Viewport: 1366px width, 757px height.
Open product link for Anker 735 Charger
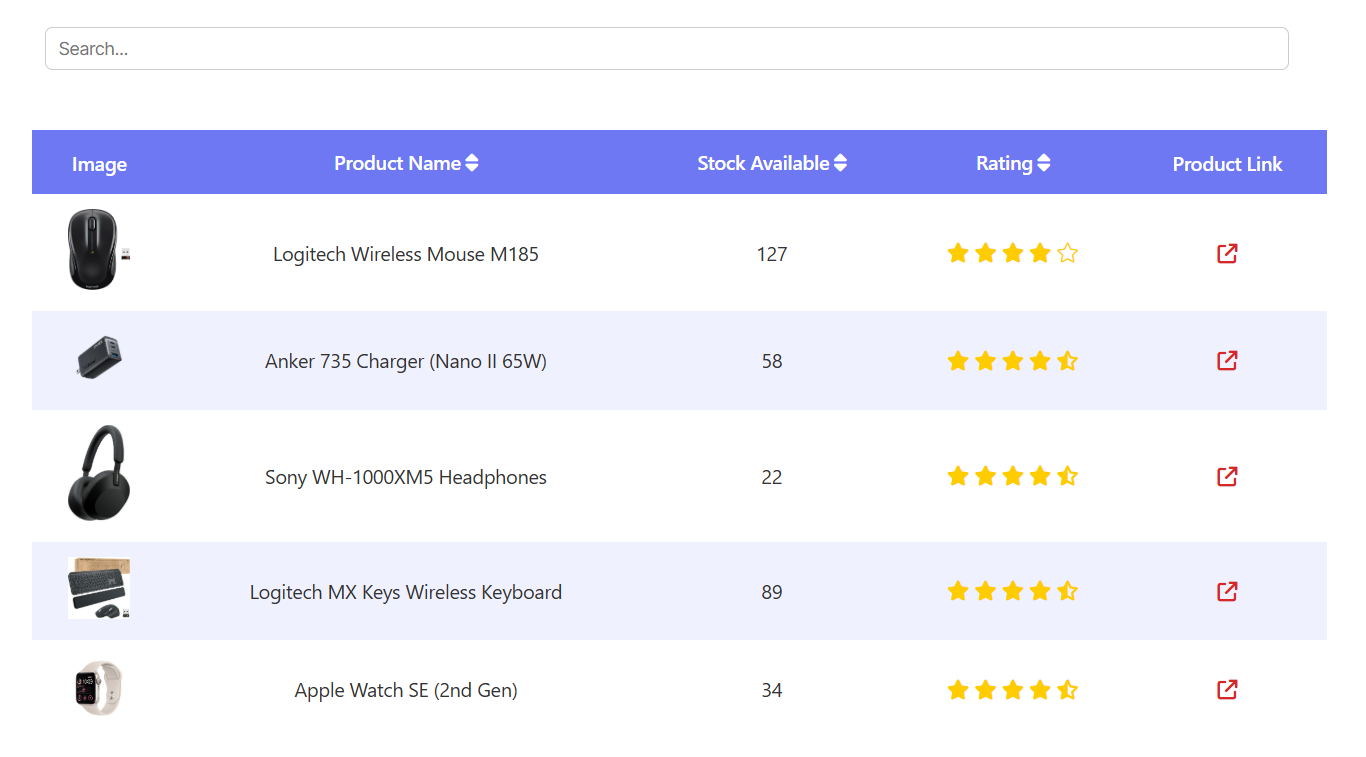(x=1227, y=360)
